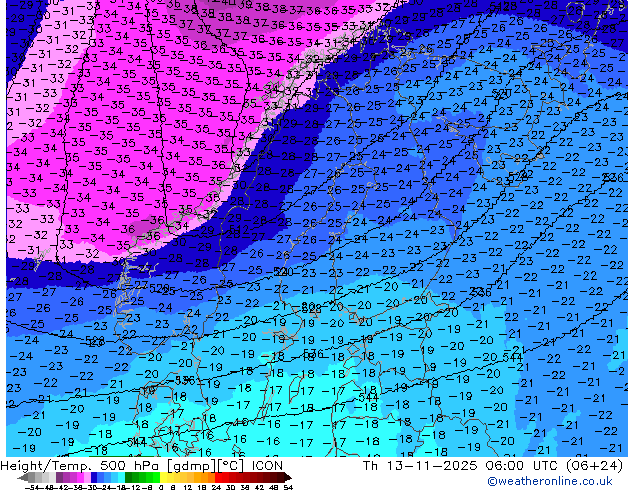Select the cyan swatch near -18 label

click(x=121, y=477)
